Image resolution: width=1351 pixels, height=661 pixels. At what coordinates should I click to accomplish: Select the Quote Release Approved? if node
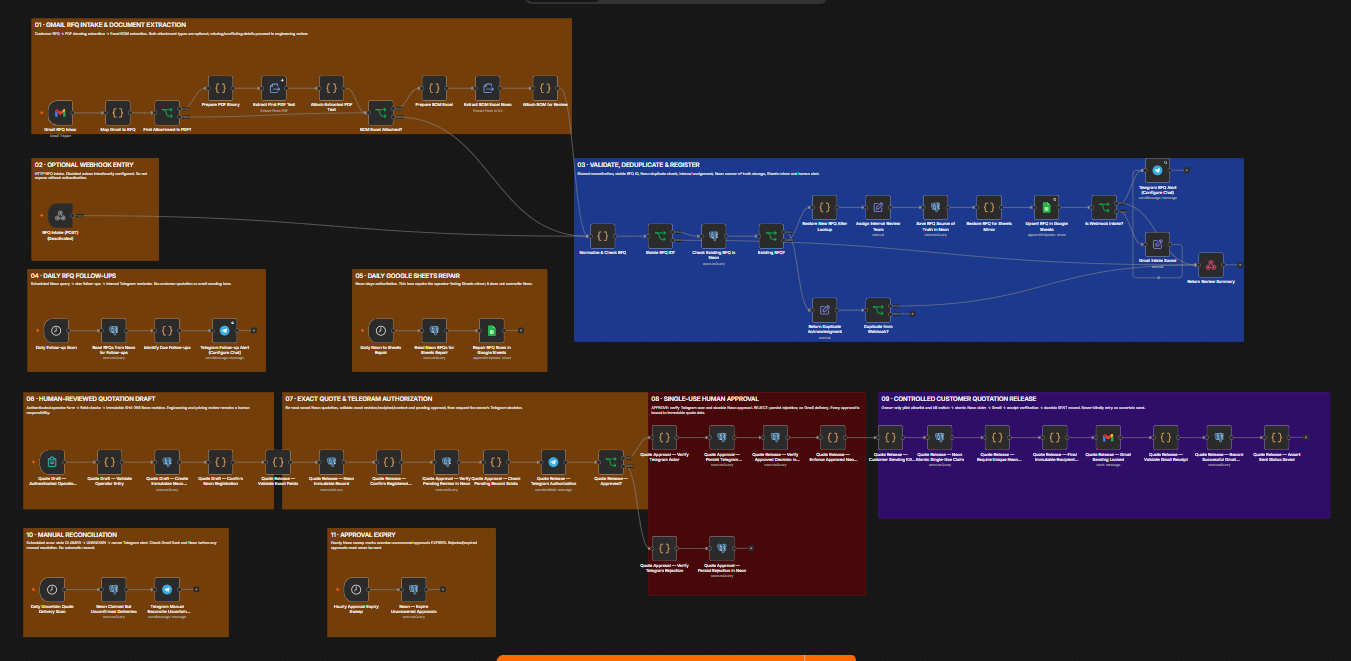(610, 461)
